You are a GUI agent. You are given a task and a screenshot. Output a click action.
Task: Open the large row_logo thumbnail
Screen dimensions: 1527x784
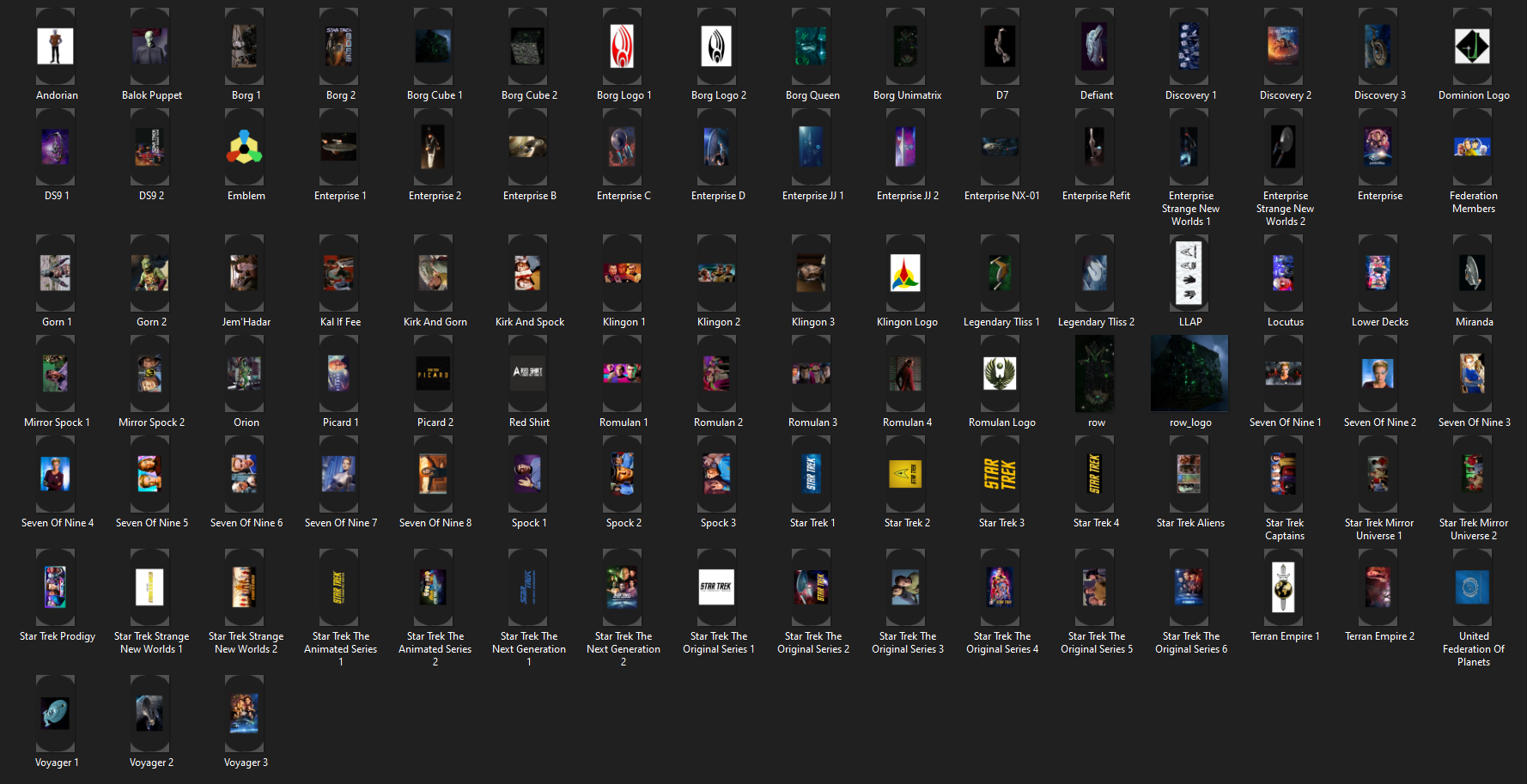(1189, 374)
